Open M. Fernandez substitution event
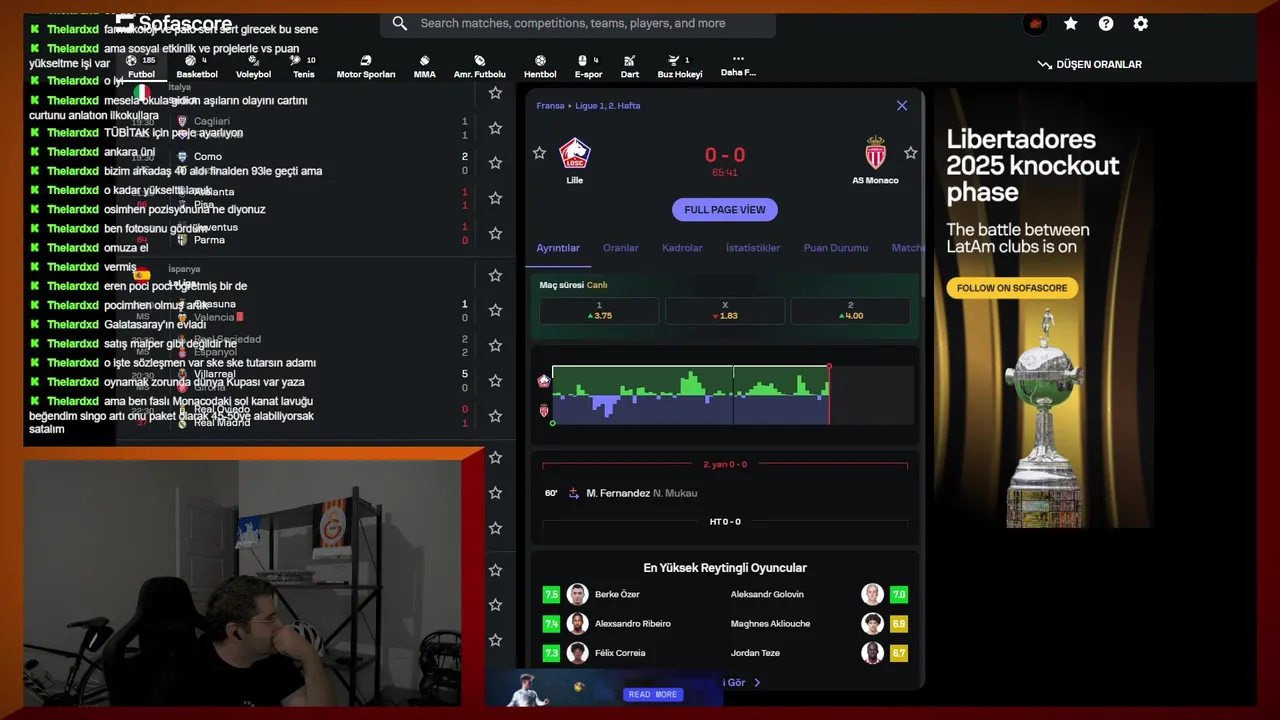 724,493
